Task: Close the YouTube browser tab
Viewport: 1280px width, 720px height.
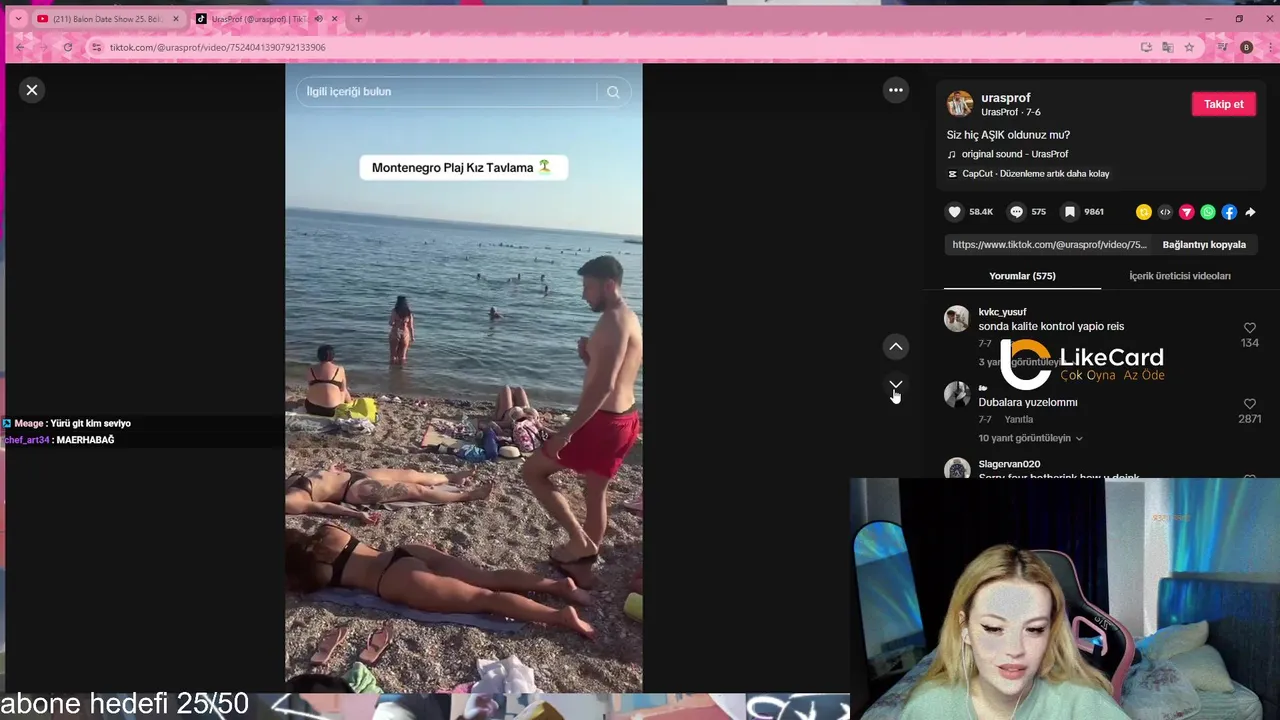Action: point(177,19)
